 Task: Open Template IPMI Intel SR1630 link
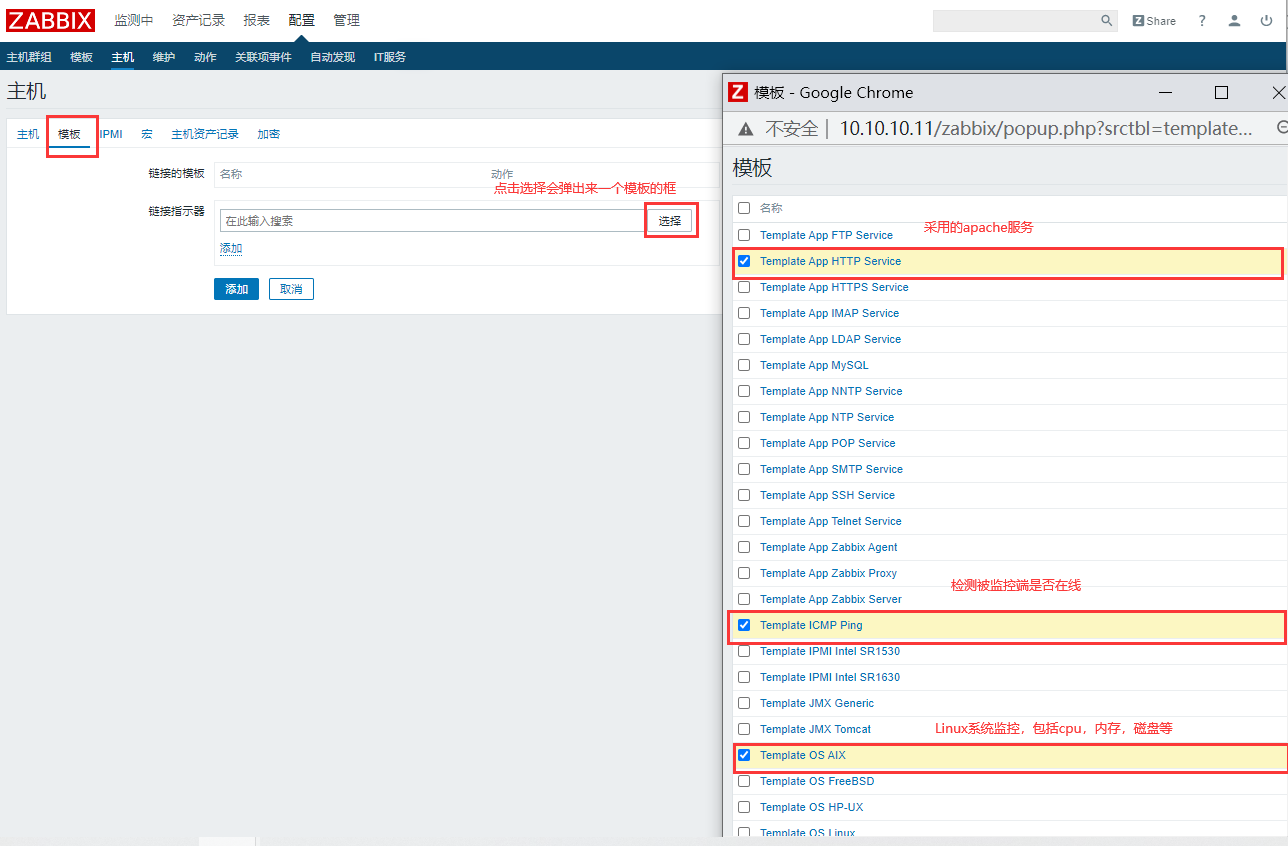[x=830, y=677]
